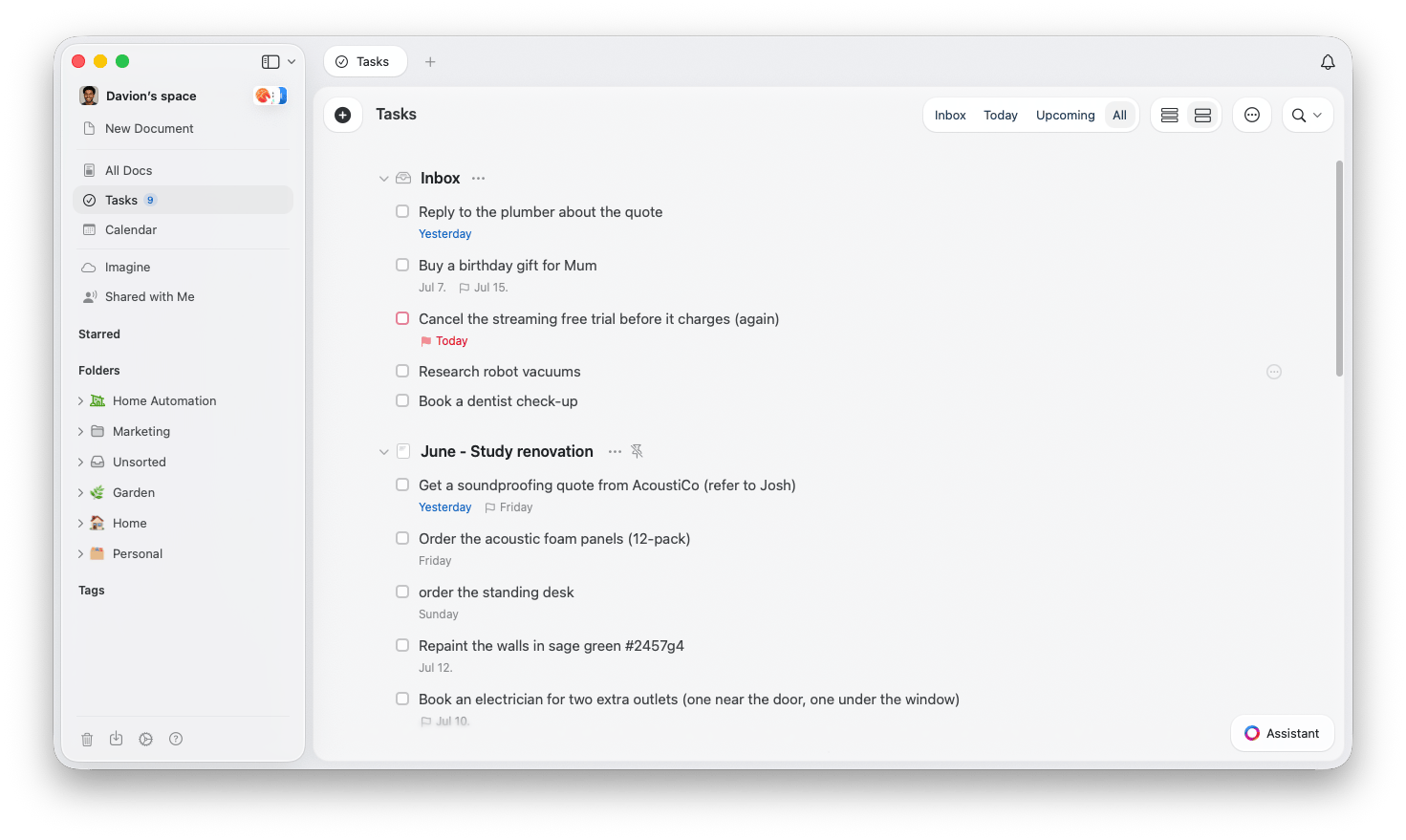Collapse the June - Study renovation section
The height and width of the screenshot is (840, 1406).
click(x=383, y=452)
